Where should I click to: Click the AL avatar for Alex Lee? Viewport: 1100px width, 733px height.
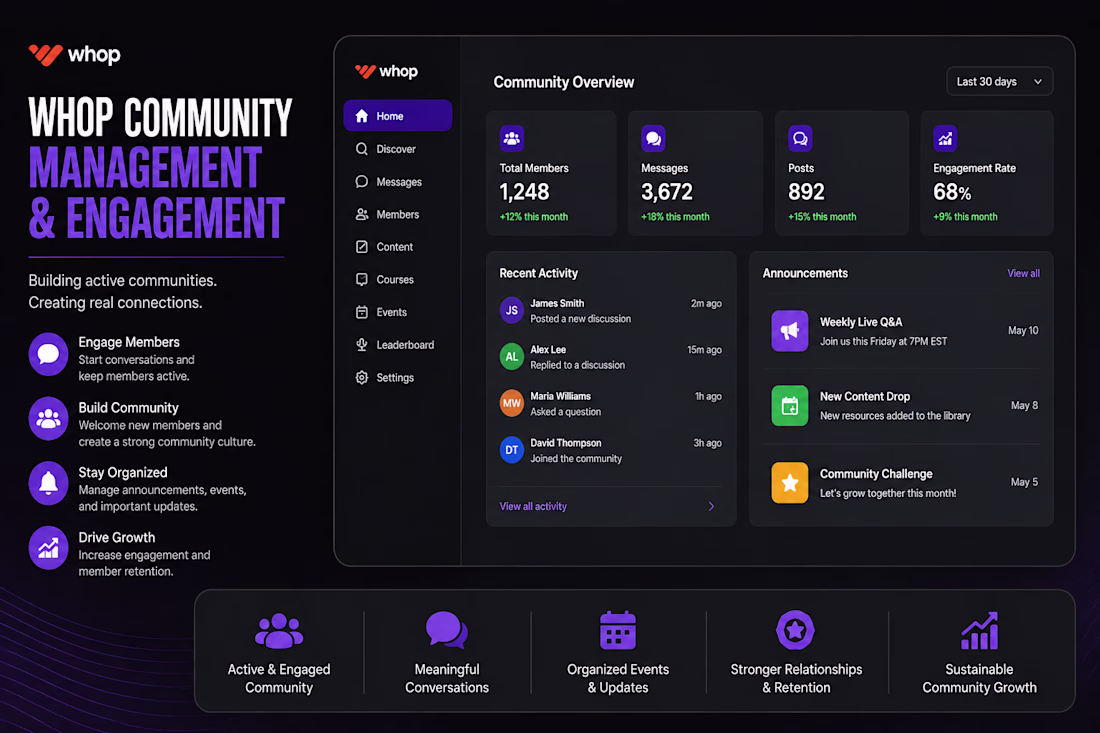[x=512, y=356]
